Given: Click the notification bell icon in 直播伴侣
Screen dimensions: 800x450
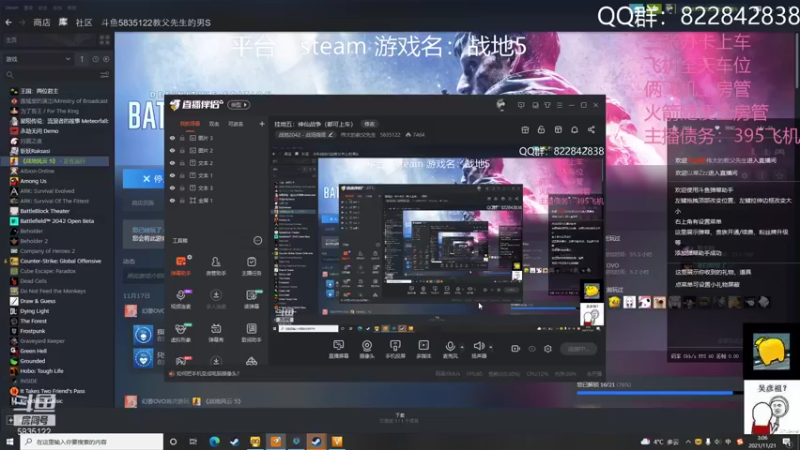Looking at the screenshot, I should click(x=574, y=130).
